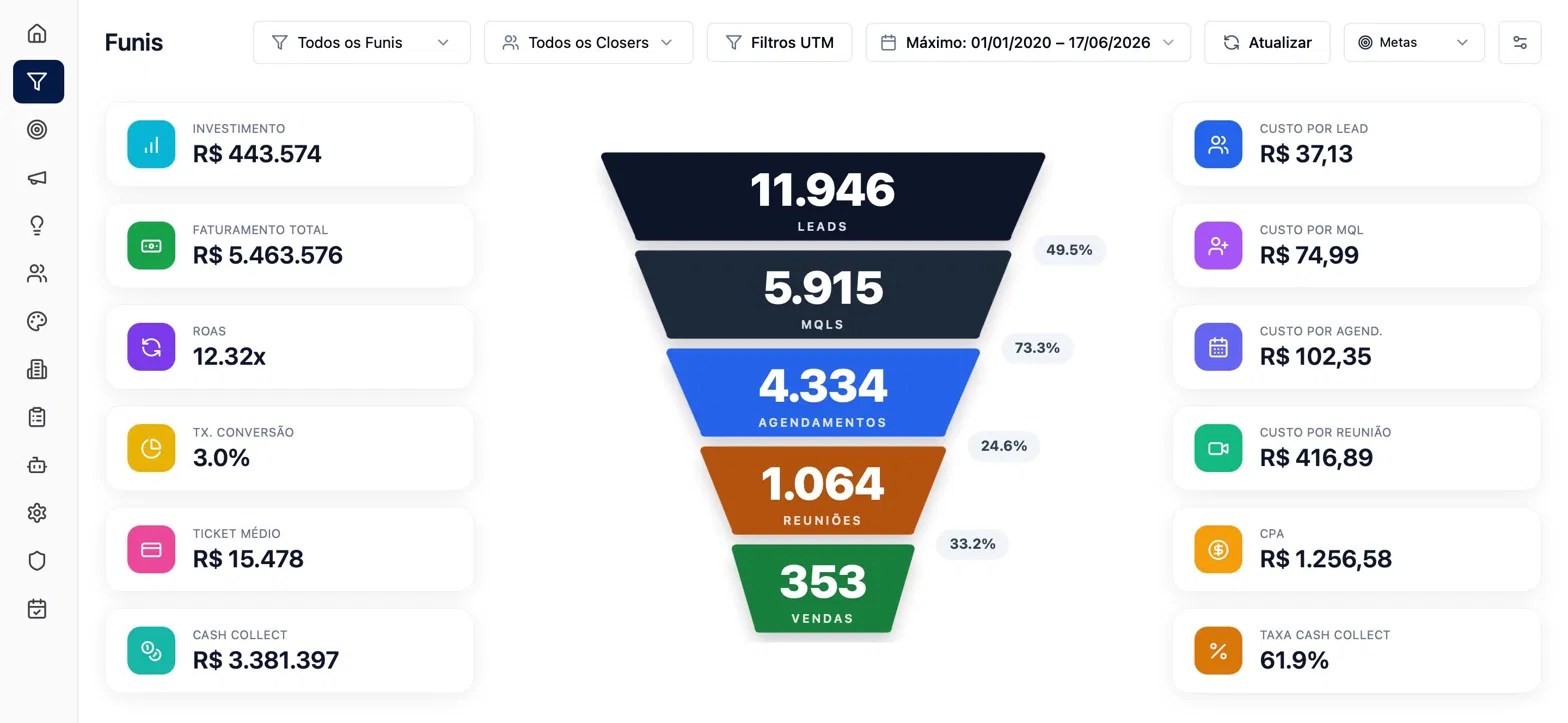1568x723 pixels.
Task: Open the settings gear sidebar icon
Action: tap(37, 513)
